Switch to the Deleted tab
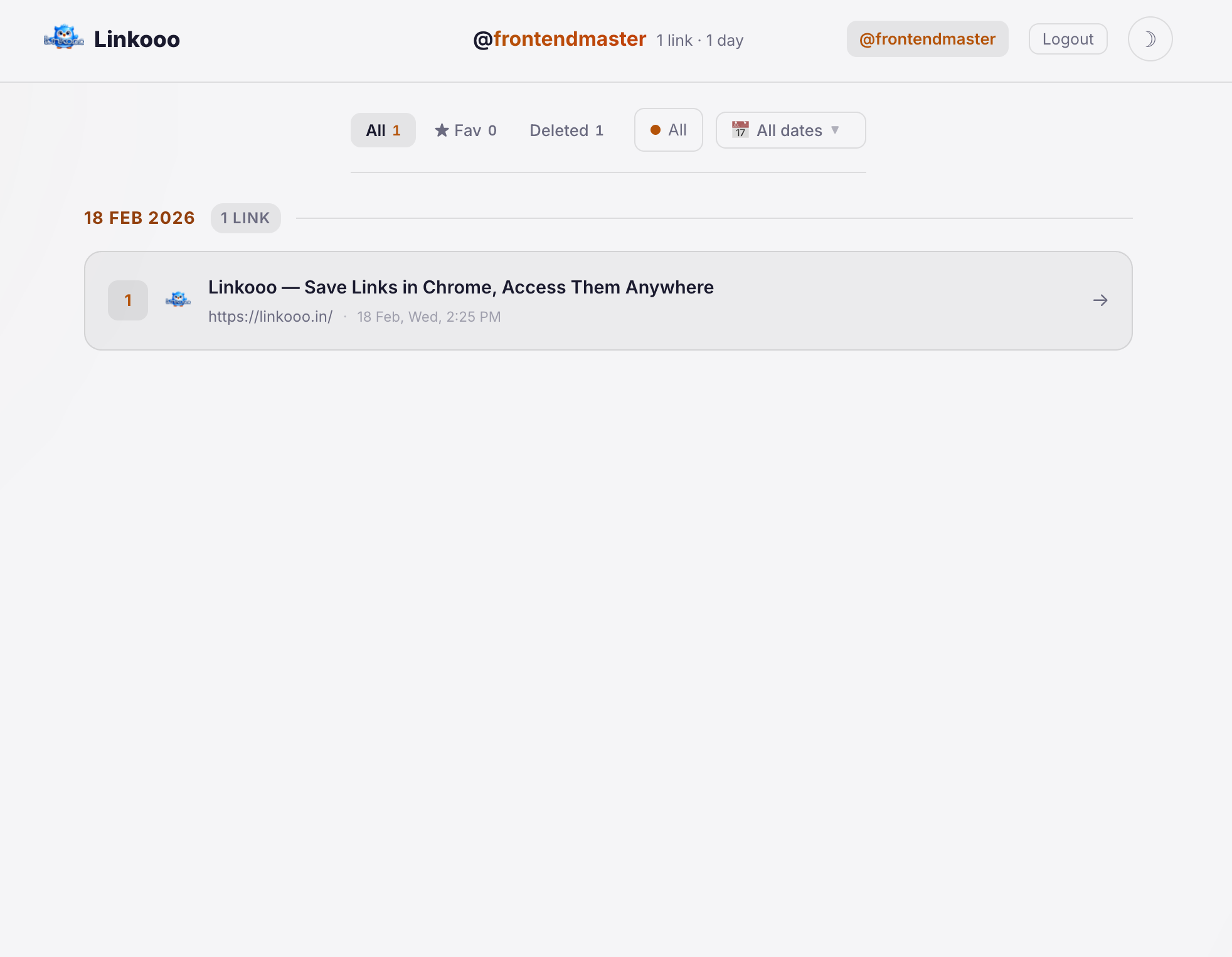The height and width of the screenshot is (957, 1232). (x=566, y=130)
